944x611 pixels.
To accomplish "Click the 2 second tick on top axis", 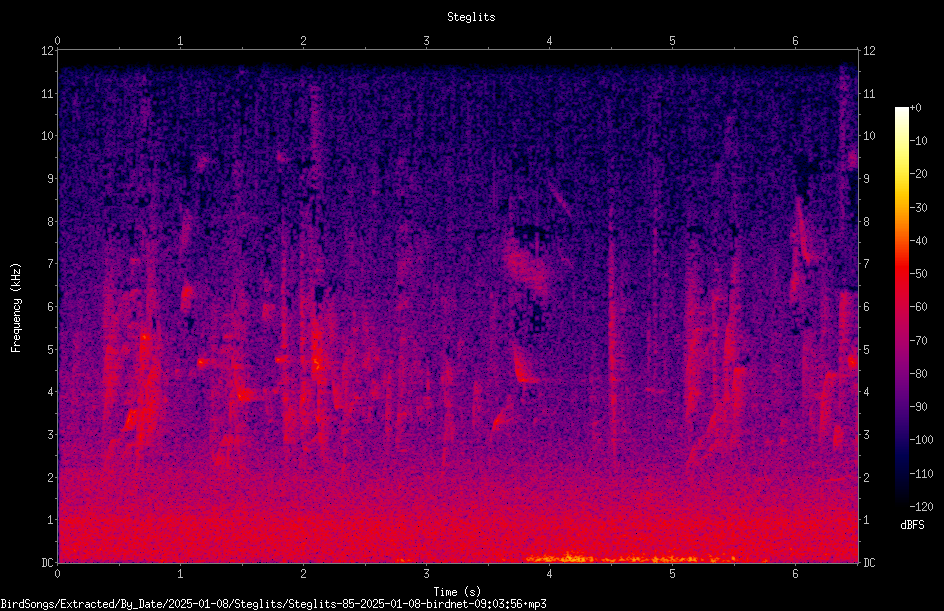I will (x=303, y=41).
